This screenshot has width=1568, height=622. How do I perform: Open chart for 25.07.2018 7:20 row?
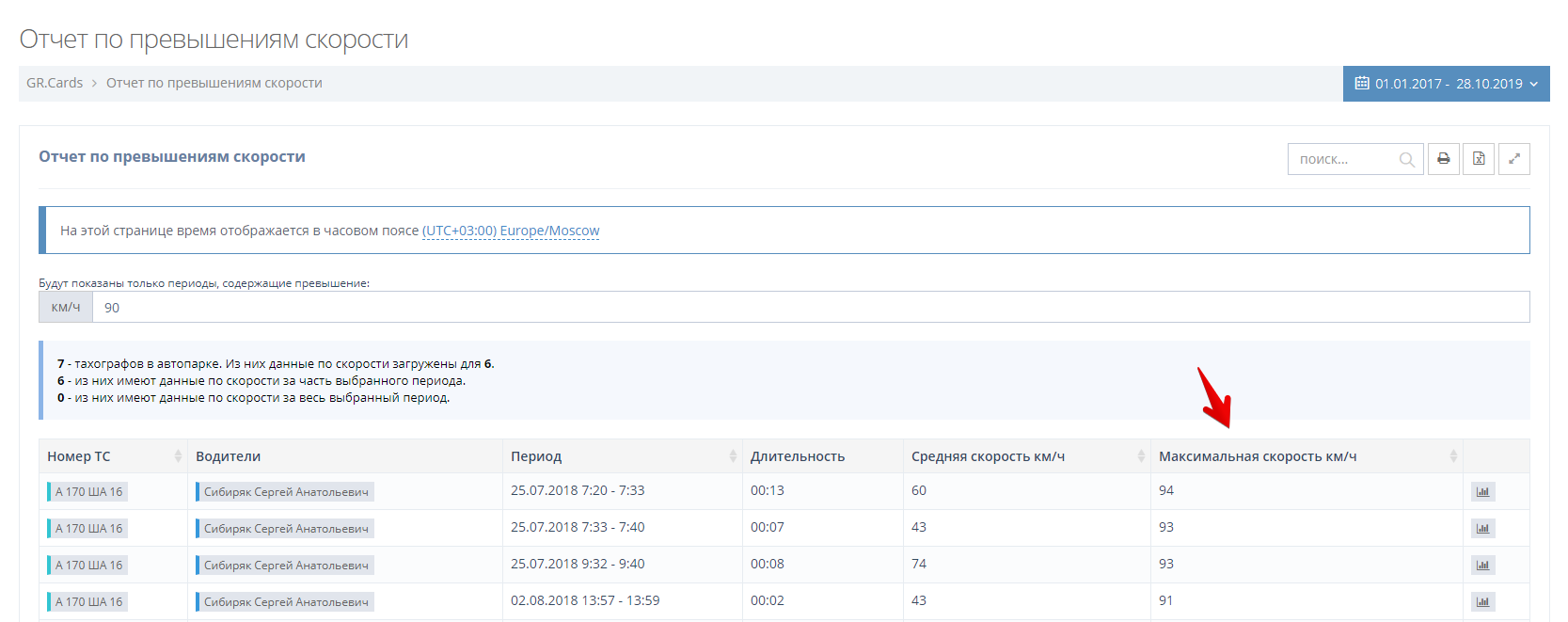point(1483,492)
